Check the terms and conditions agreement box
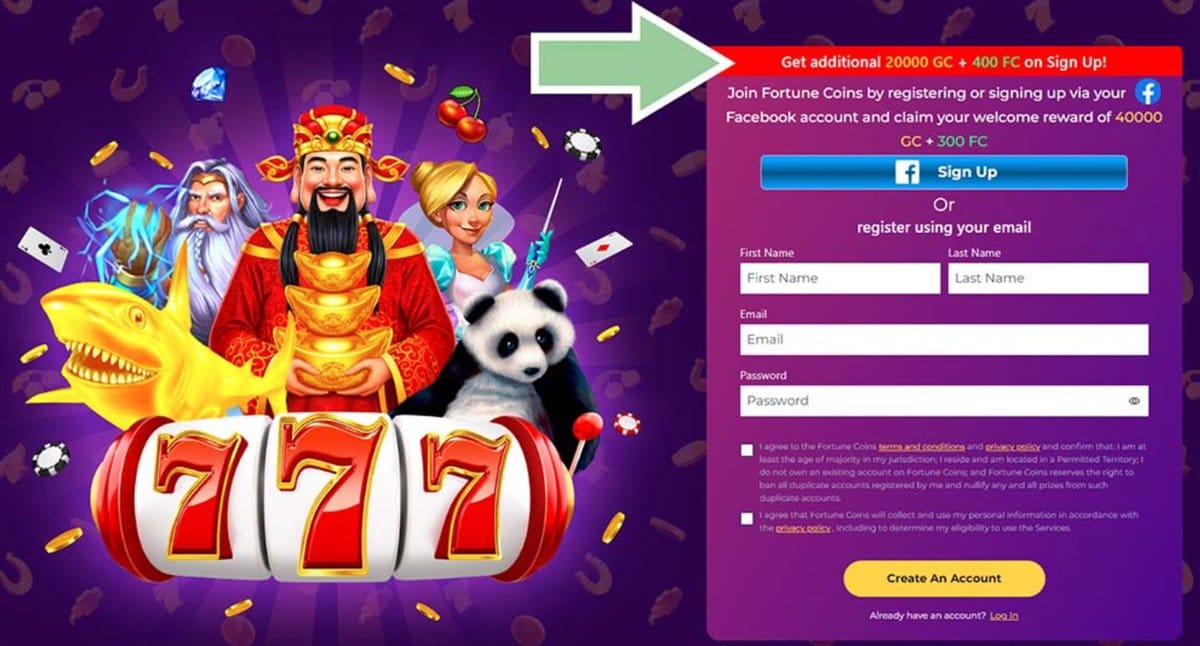The width and height of the screenshot is (1200, 646). click(747, 450)
